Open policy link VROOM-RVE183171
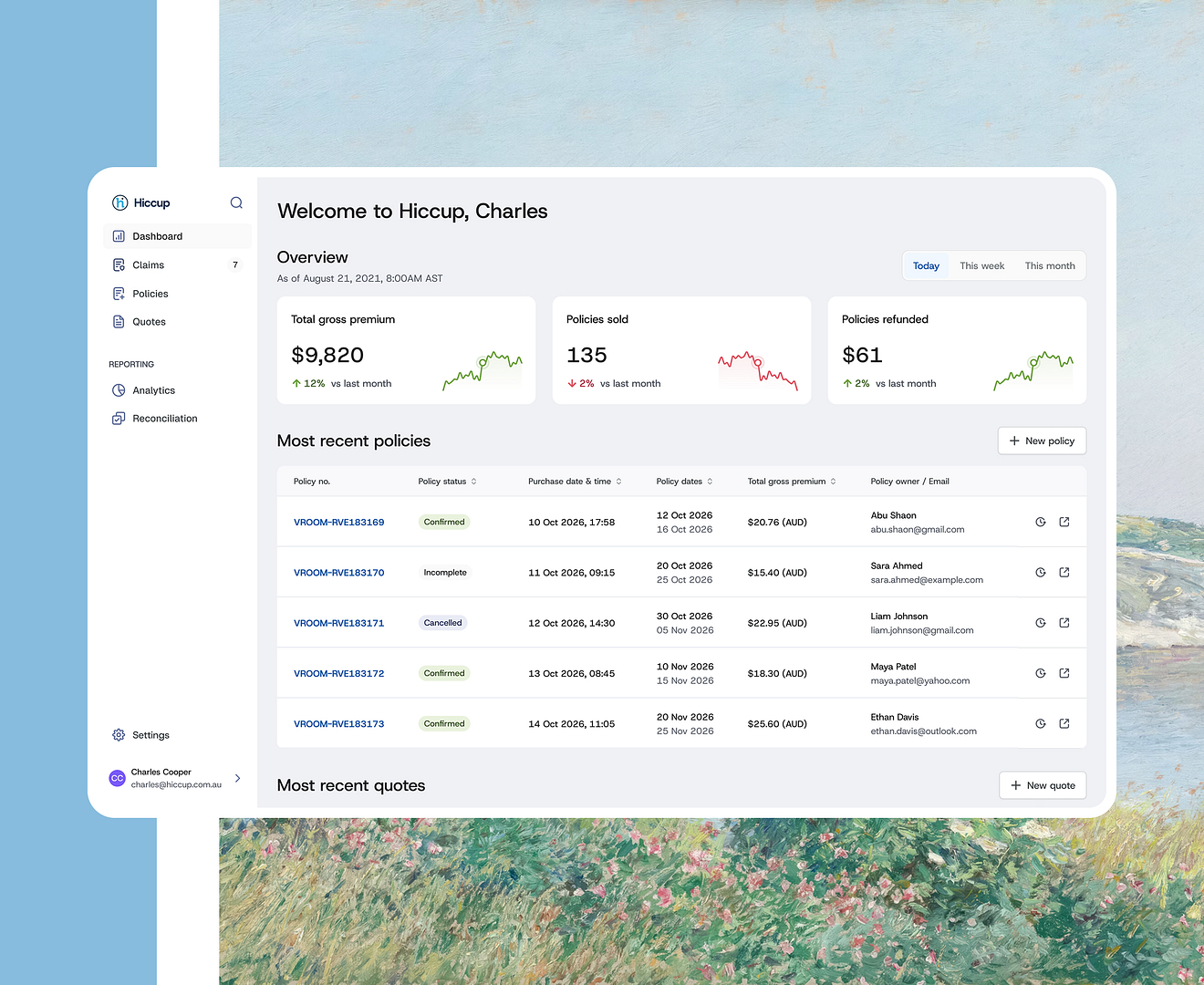The width and height of the screenshot is (1204, 985). pos(338,622)
